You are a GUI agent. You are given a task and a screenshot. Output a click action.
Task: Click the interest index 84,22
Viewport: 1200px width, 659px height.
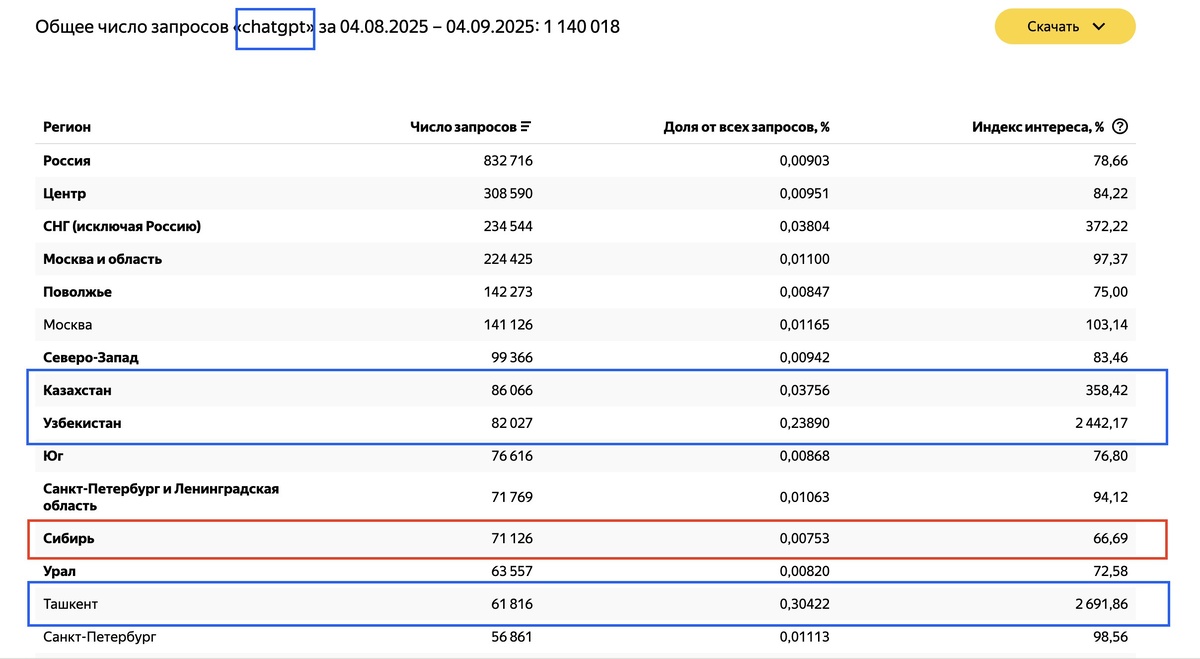click(x=1110, y=193)
